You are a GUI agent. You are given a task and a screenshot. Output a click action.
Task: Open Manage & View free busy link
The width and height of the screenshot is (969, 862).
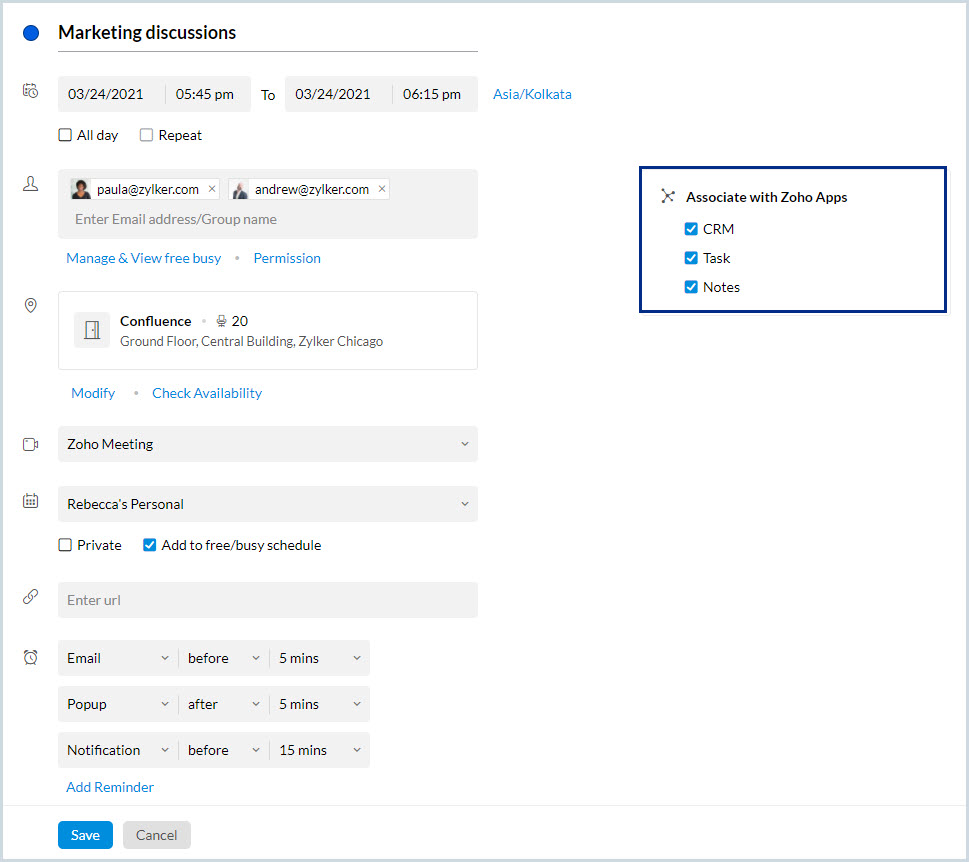(143, 258)
